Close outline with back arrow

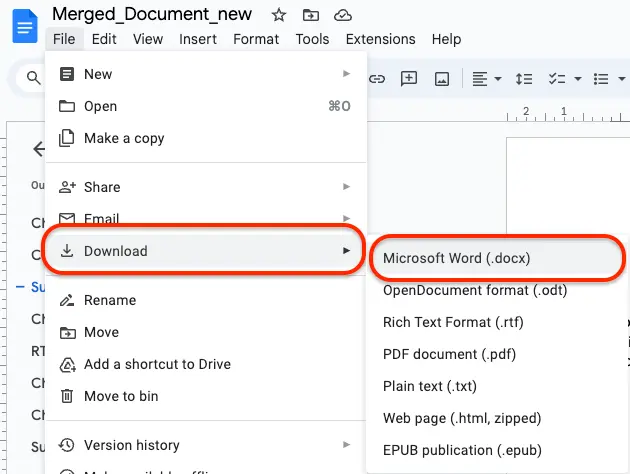pos(39,149)
